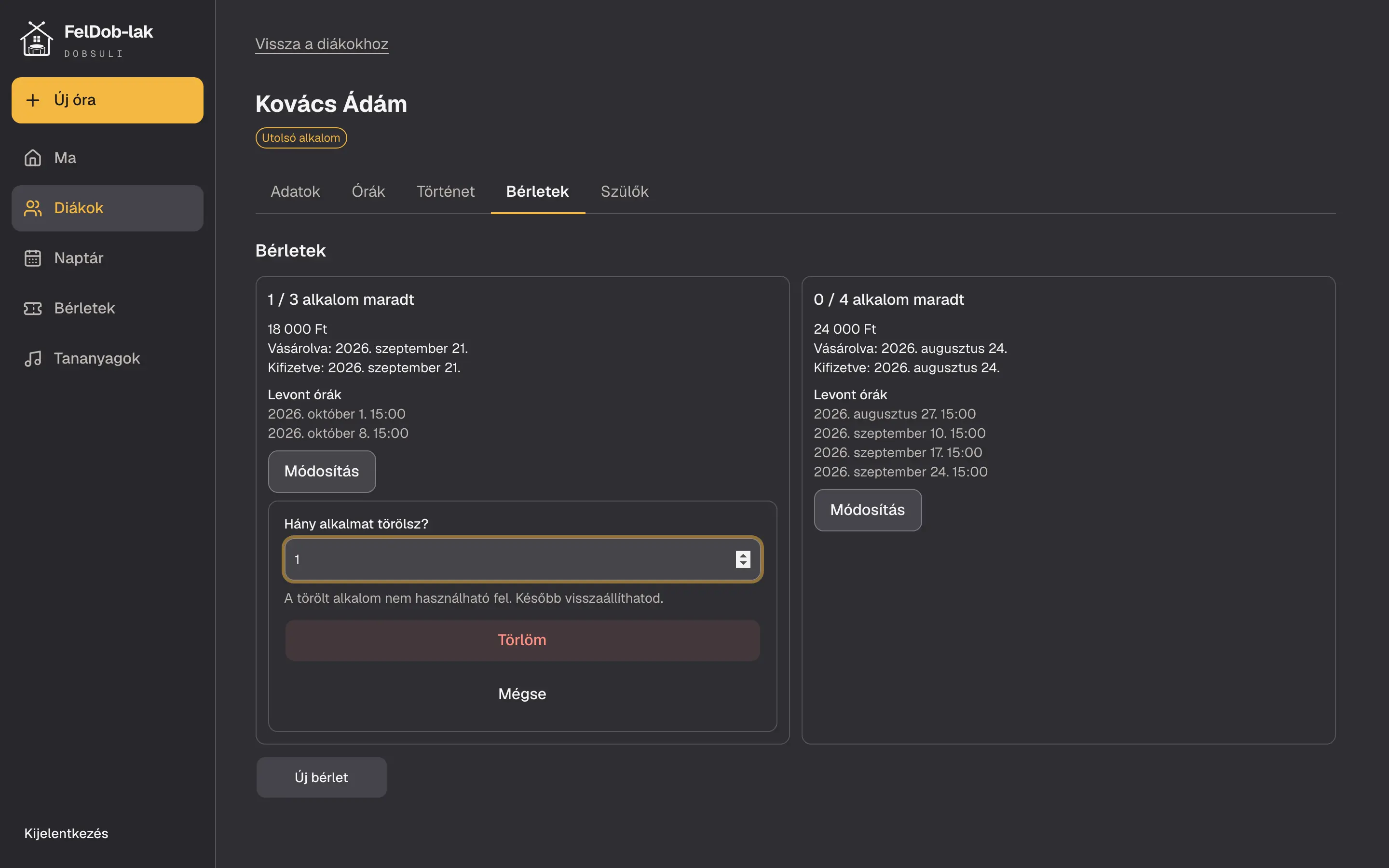Click the text 1 / 3 alkalom maradt
The height and width of the screenshot is (868, 1389).
coord(340,299)
